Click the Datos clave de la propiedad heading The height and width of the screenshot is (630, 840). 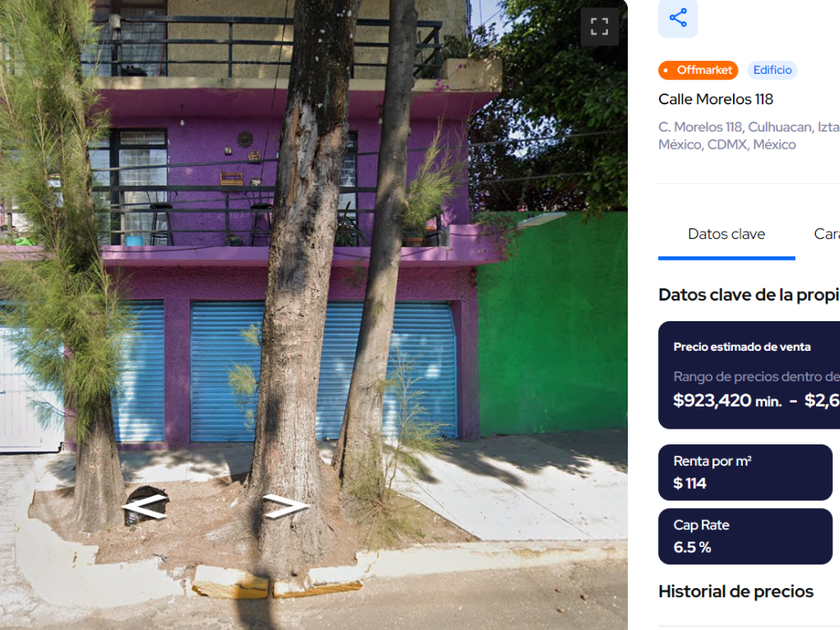[749, 295]
